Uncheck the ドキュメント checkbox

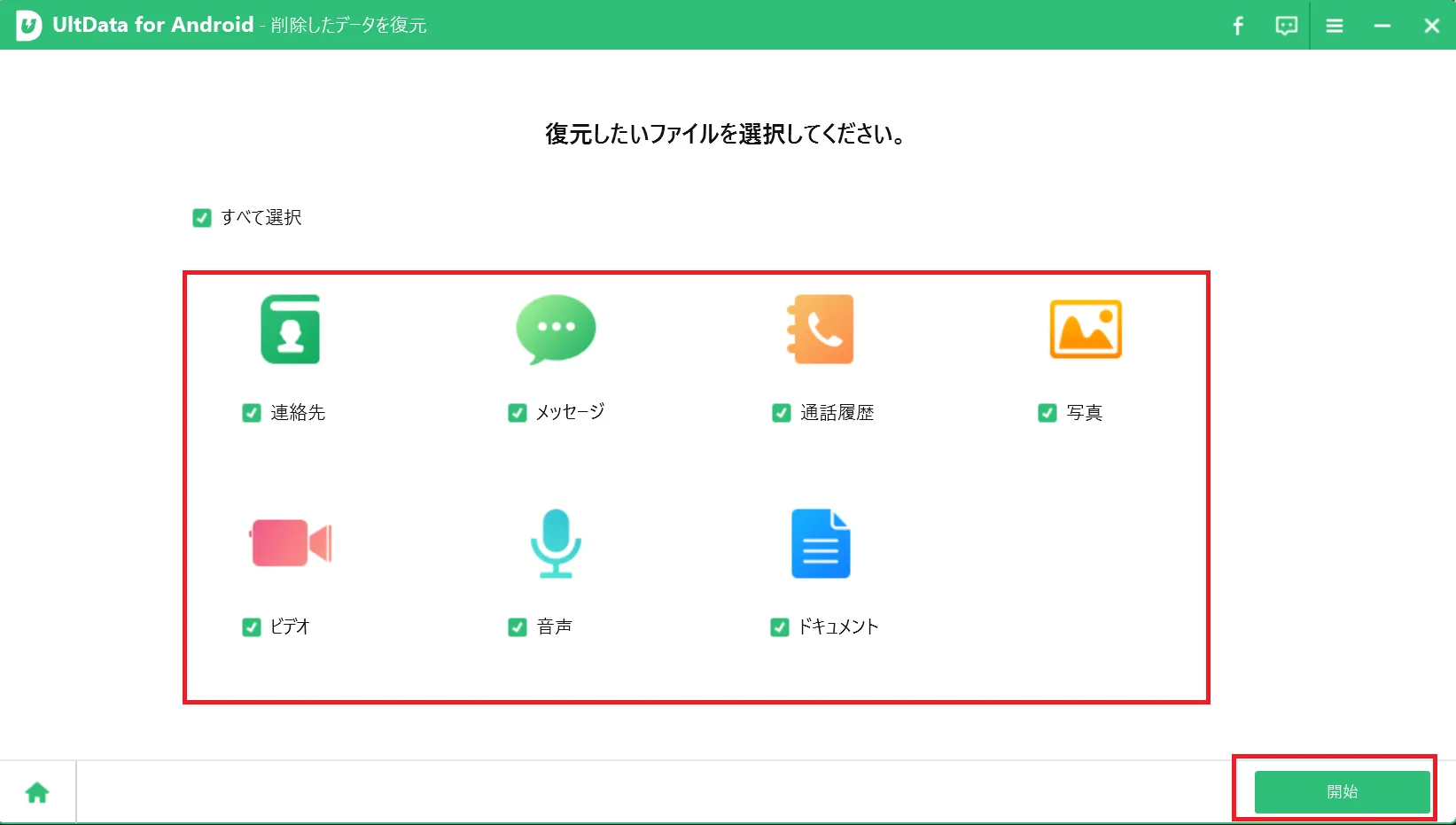click(779, 627)
